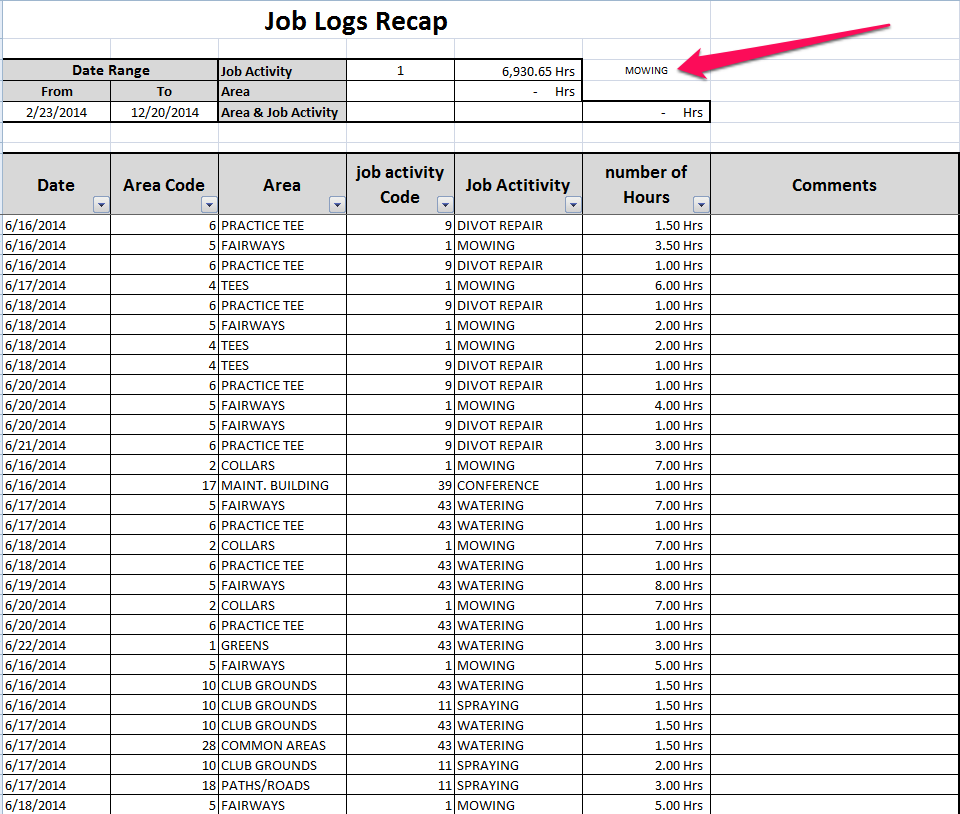Viewport: 960px width, 814px height.
Task: Open the Job Actitivity column filter dropdown
Action: pos(573,204)
